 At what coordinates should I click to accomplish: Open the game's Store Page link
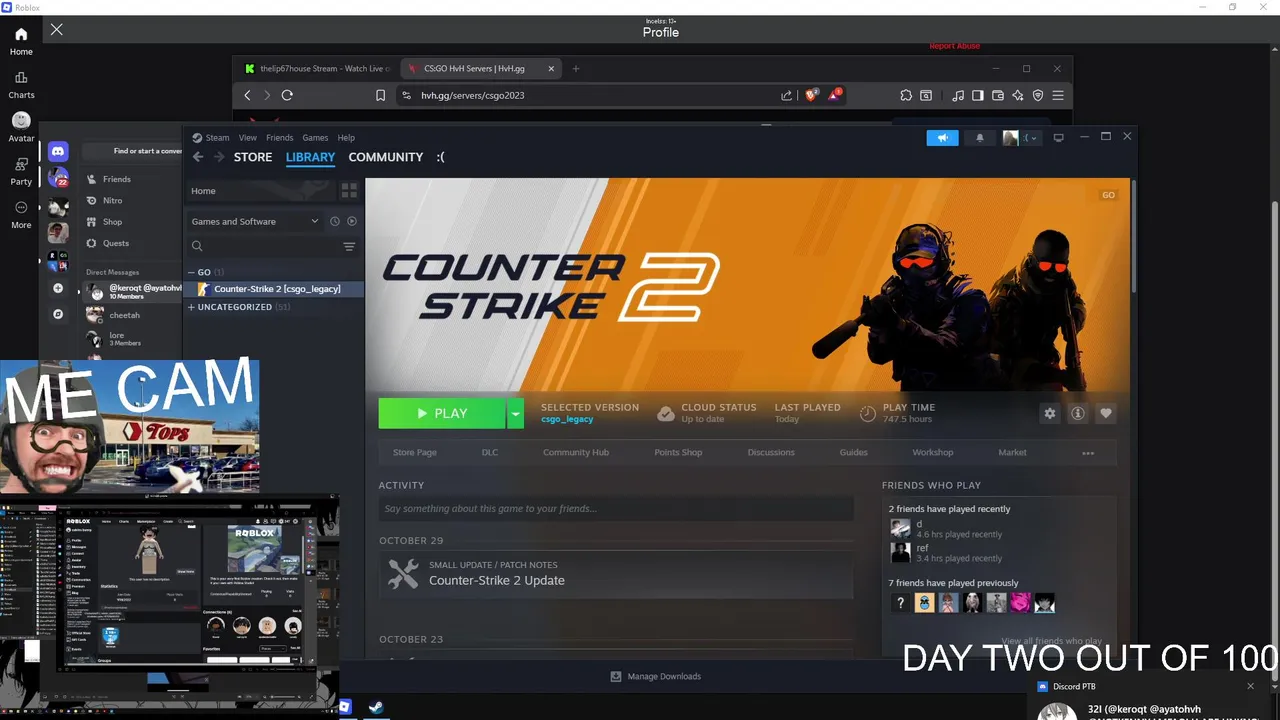415,452
